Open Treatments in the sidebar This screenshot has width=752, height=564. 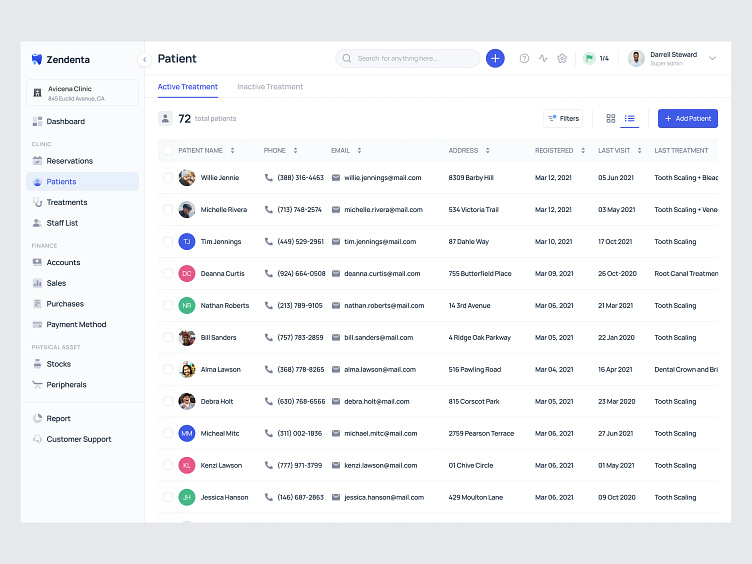82,202
